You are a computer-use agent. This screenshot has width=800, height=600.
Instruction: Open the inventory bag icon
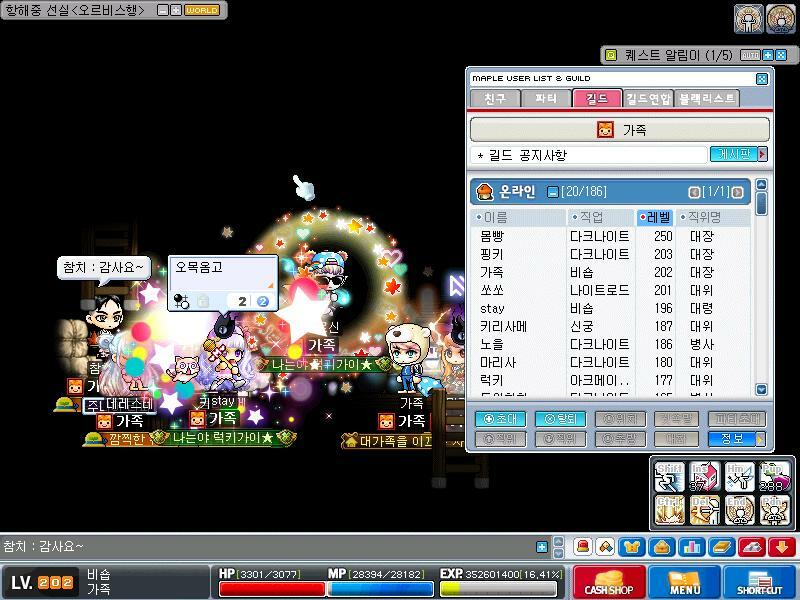[662, 547]
